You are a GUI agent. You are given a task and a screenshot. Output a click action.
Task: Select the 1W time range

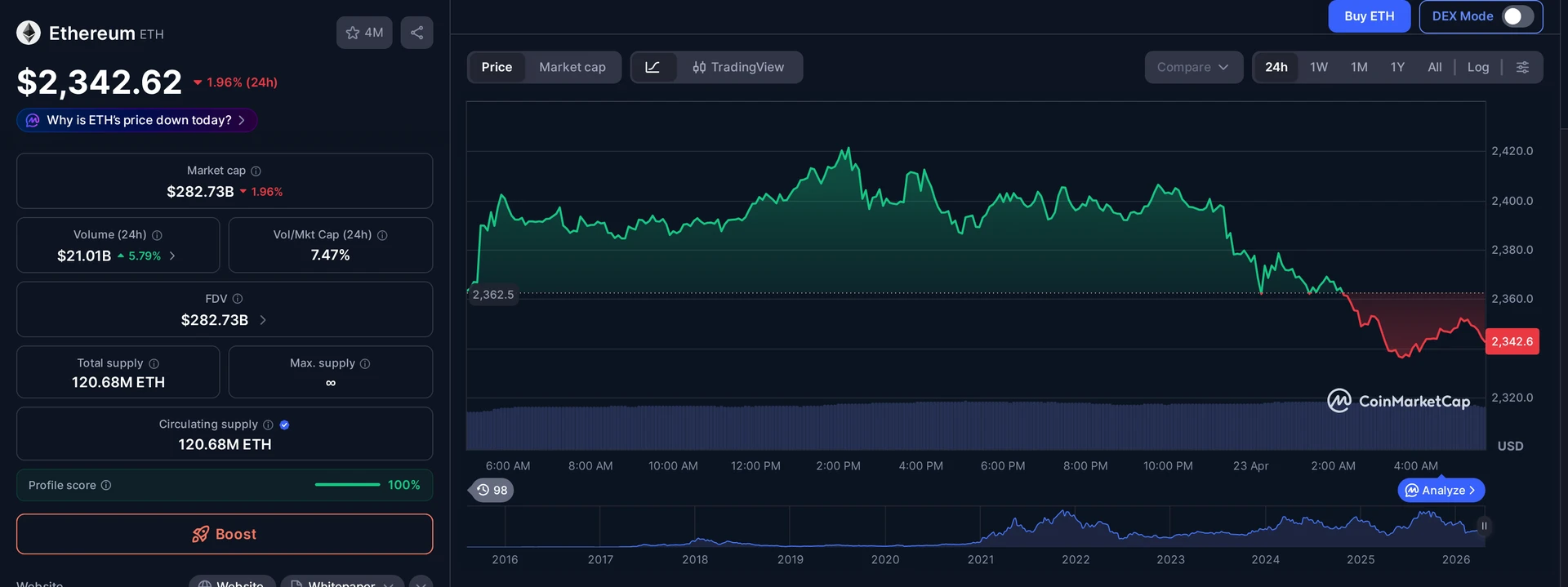click(1319, 67)
